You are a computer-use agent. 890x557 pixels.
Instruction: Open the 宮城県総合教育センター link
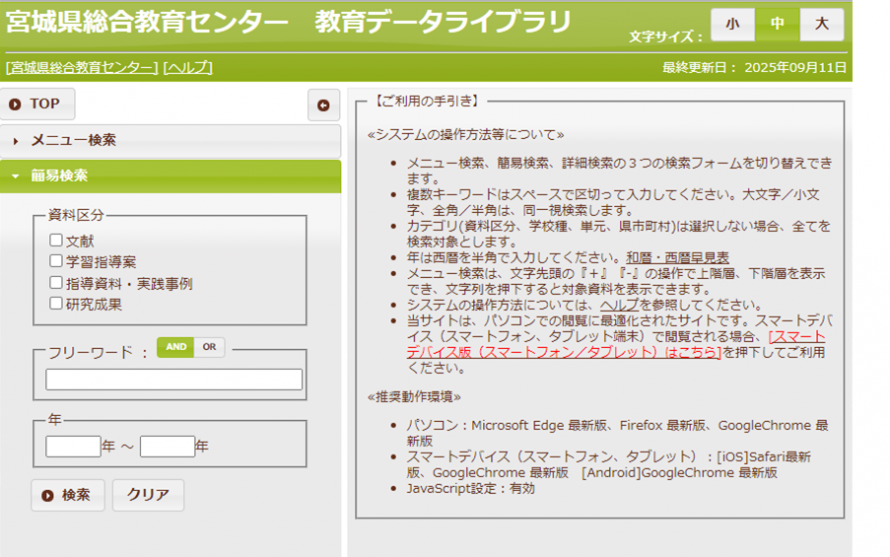point(82,67)
